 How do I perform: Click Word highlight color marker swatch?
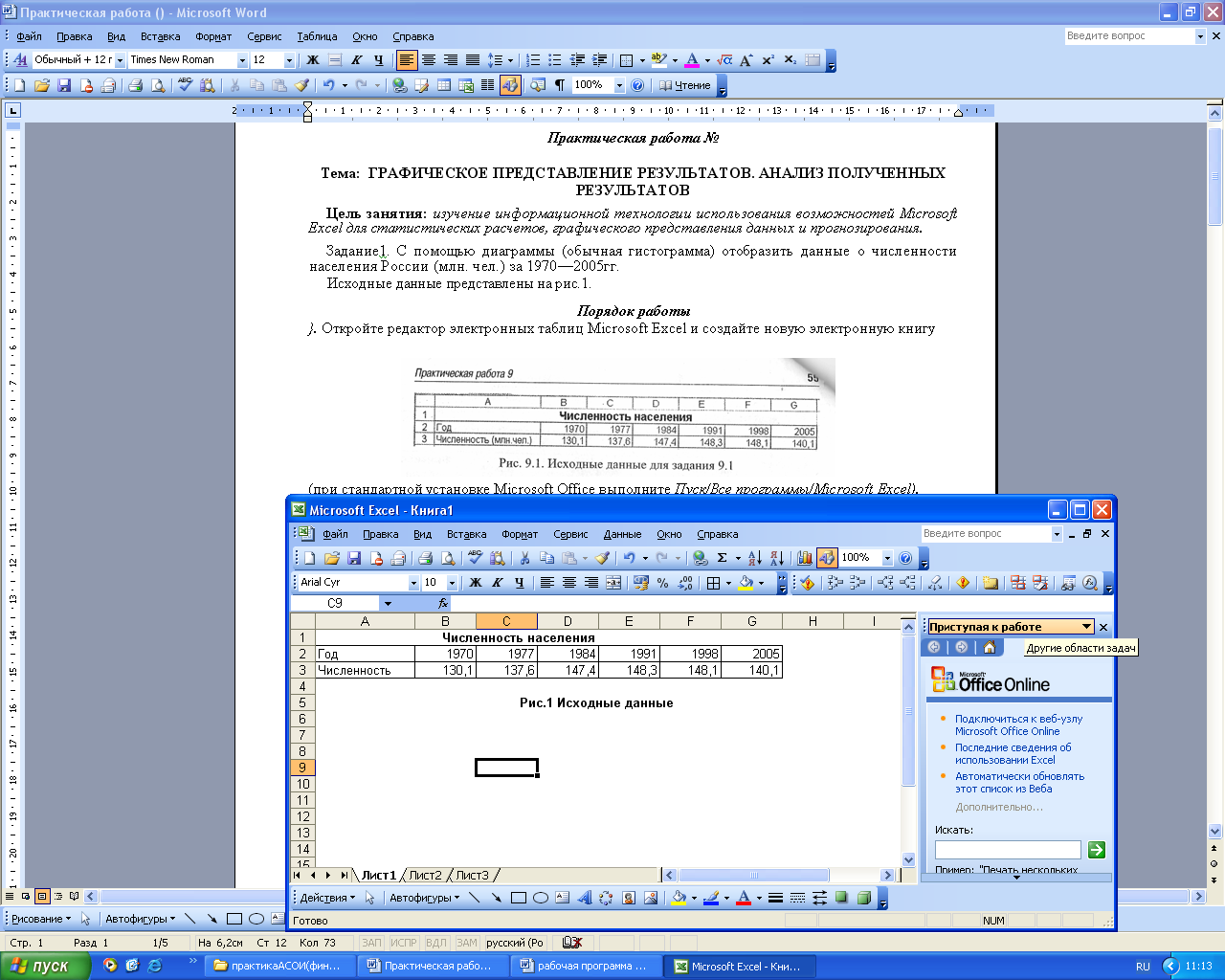658,59
